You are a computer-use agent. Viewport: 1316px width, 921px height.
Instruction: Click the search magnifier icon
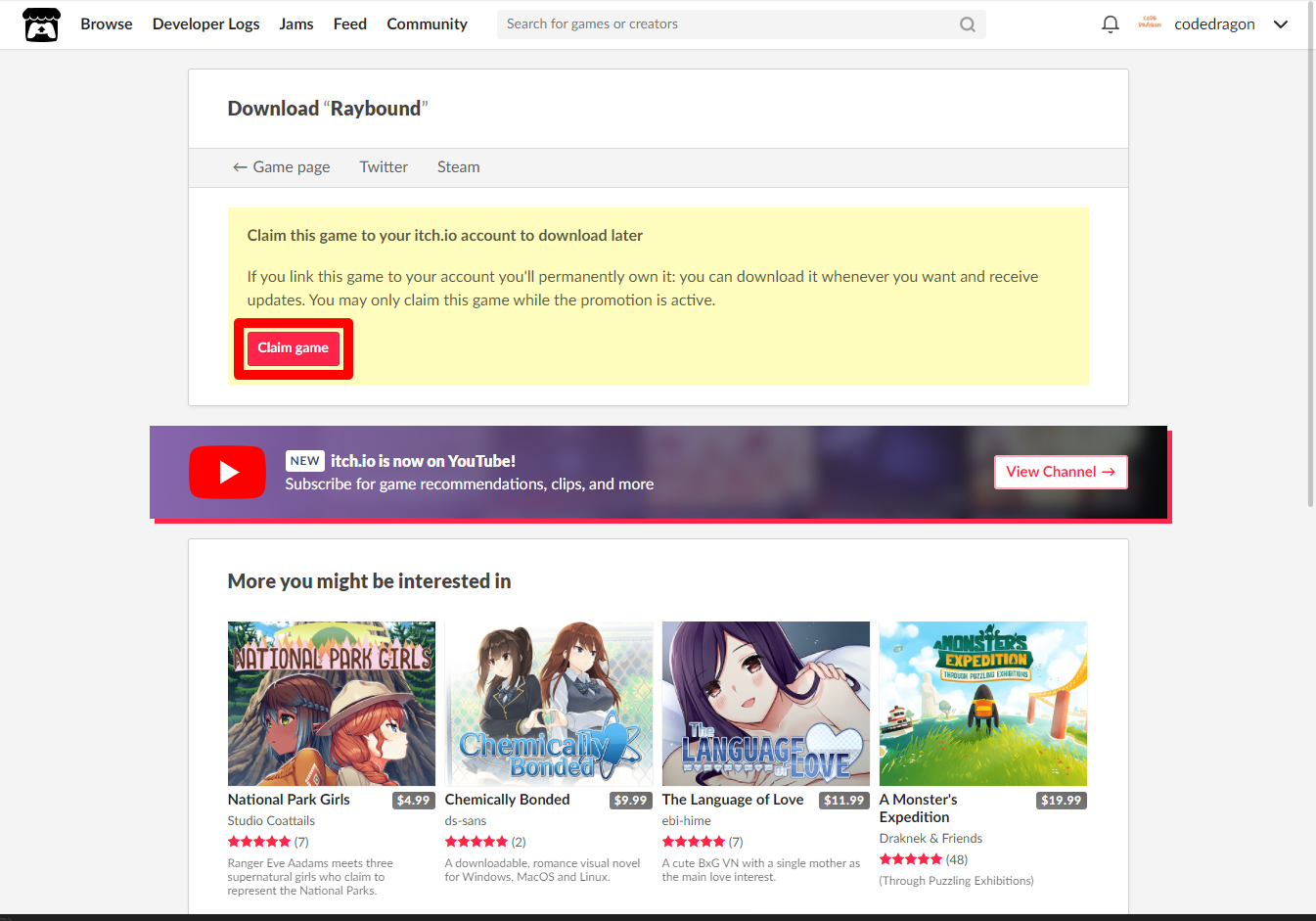tap(968, 24)
